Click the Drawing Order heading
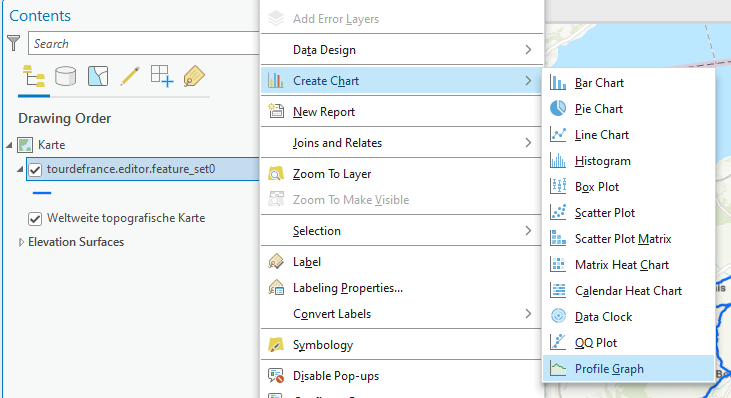Viewport: 731px width, 398px height. tap(64, 118)
